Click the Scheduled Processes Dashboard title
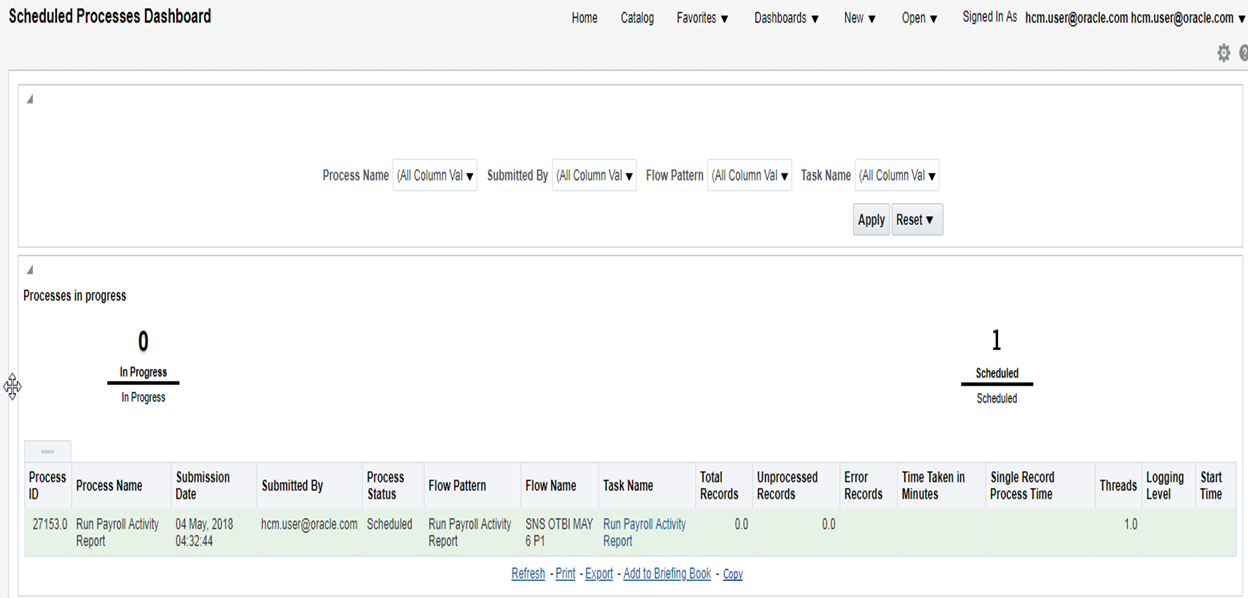 110,16
